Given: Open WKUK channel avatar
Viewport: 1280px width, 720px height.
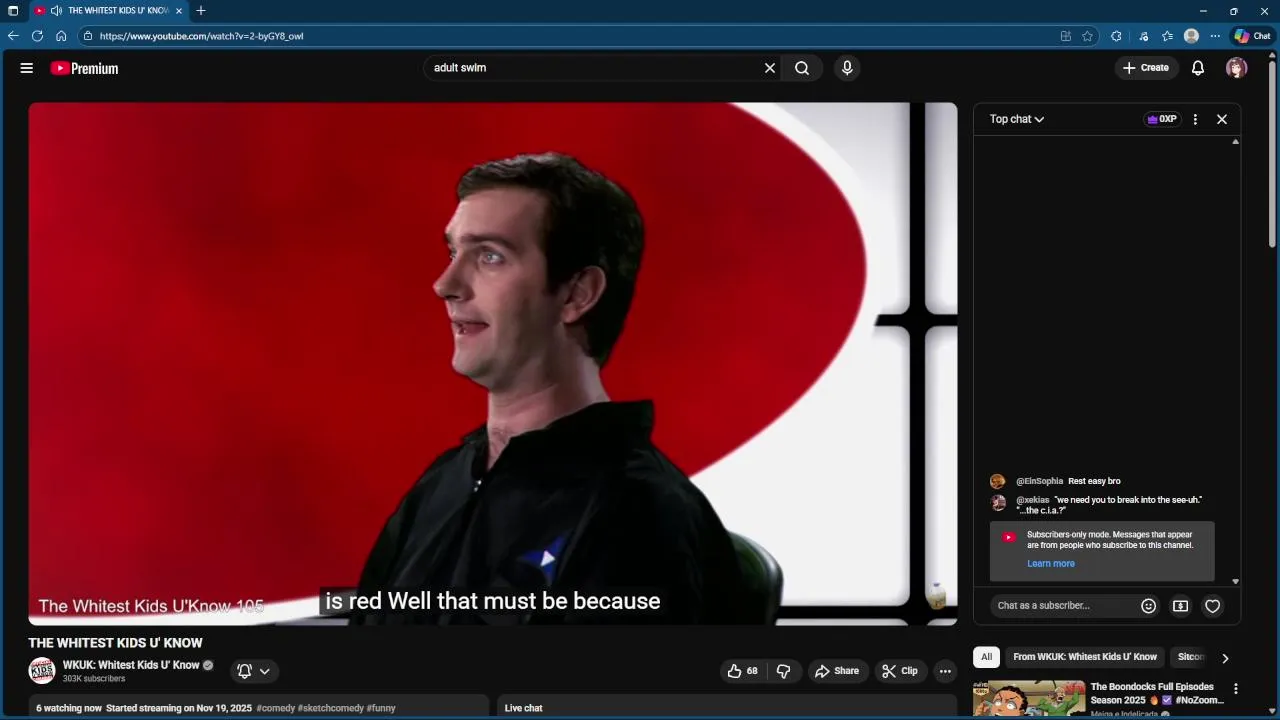Looking at the screenshot, I should (42, 671).
